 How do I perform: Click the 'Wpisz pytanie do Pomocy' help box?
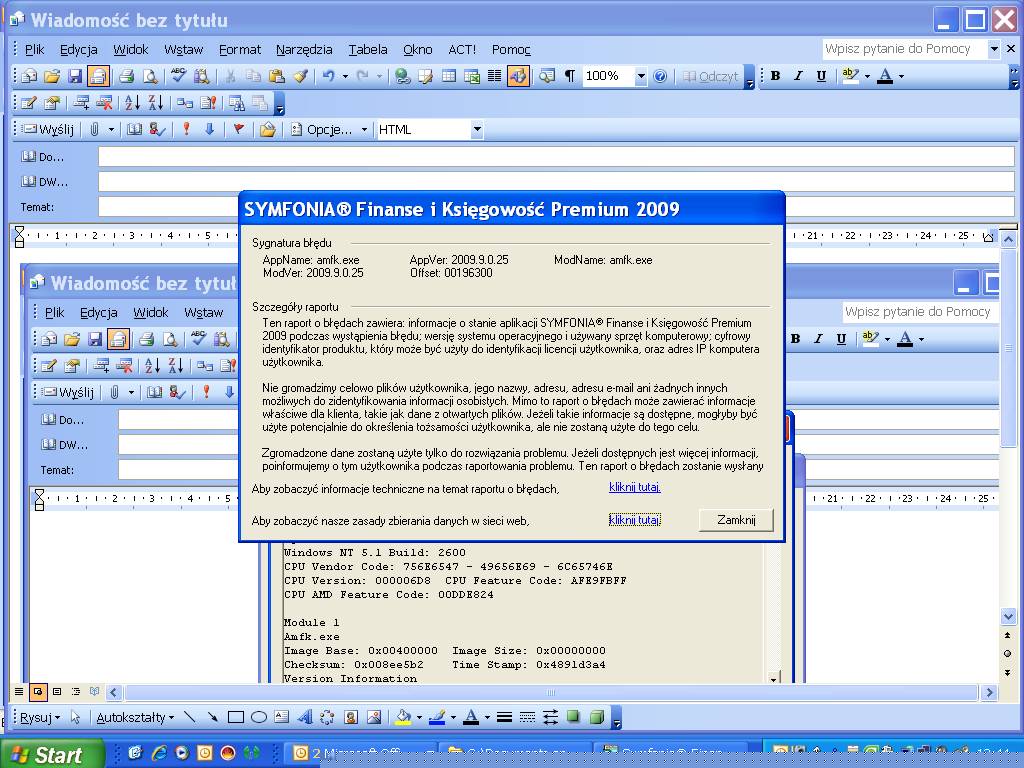click(905, 49)
